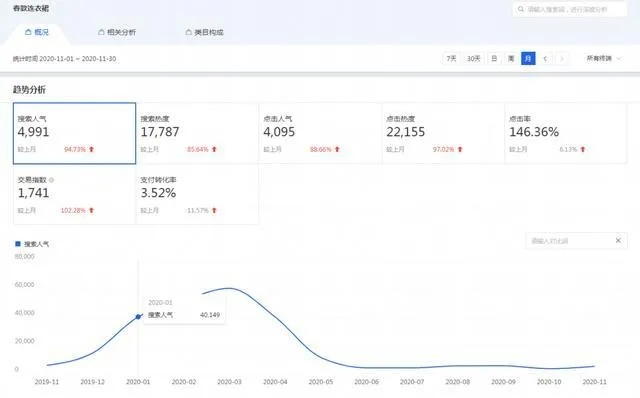The width and height of the screenshot is (640, 398).
Task: Click the 趋势分析 section heading
Action: pyautogui.click(x=29, y=90)
